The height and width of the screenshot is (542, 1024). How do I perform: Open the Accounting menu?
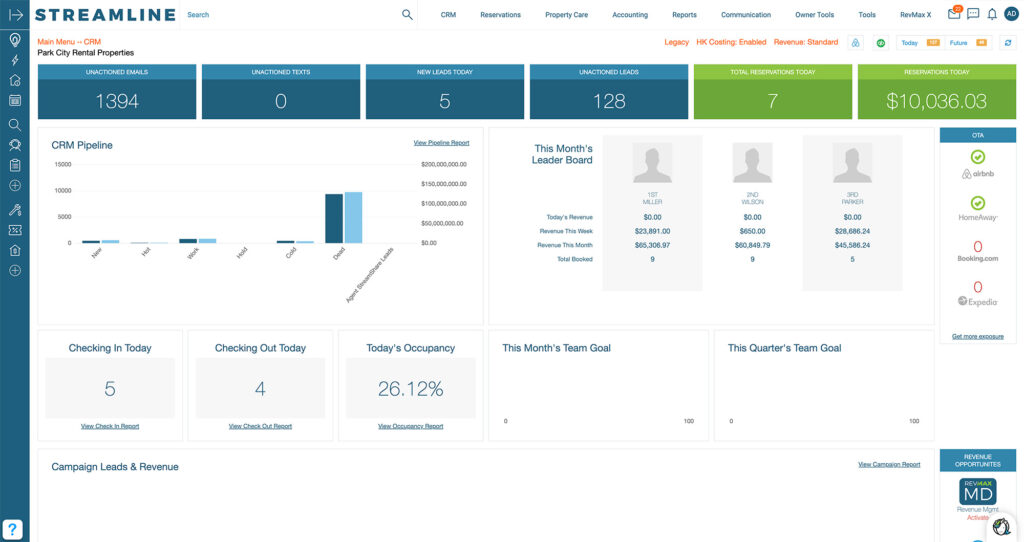click(x=630, y=14)
